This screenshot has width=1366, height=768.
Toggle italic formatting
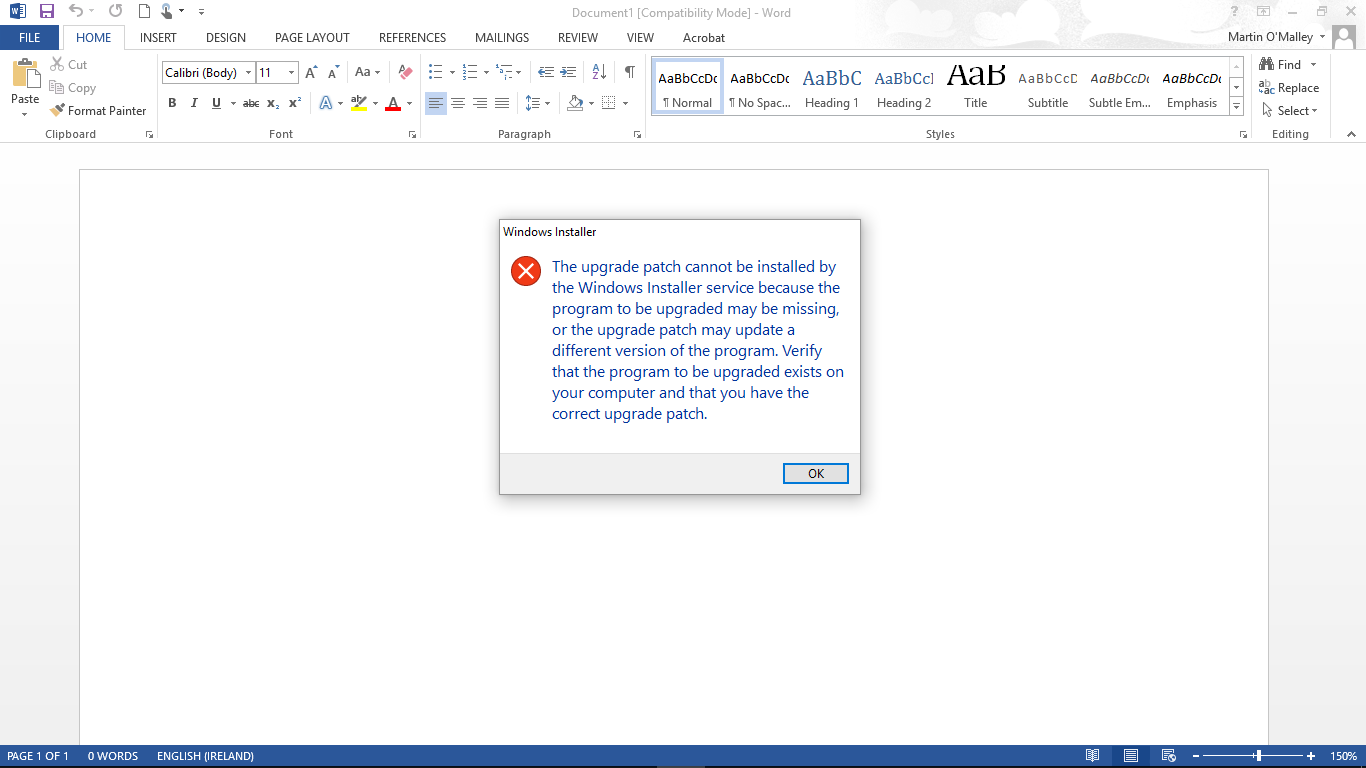193,103
